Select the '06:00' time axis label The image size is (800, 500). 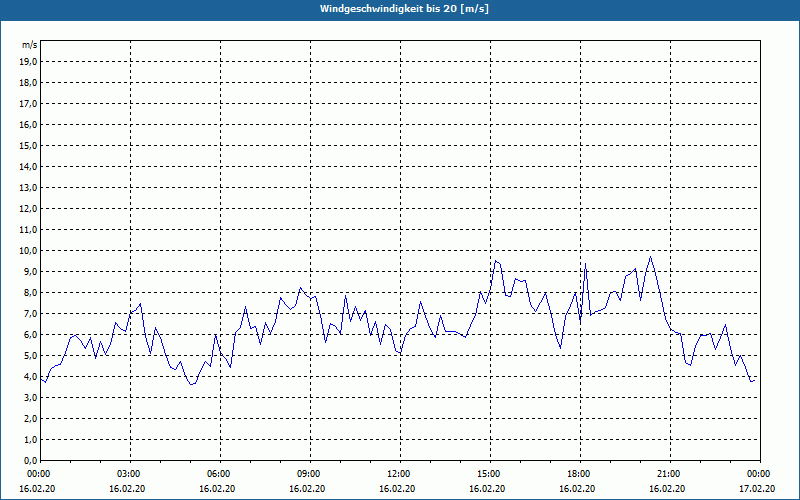click(217, 474)
